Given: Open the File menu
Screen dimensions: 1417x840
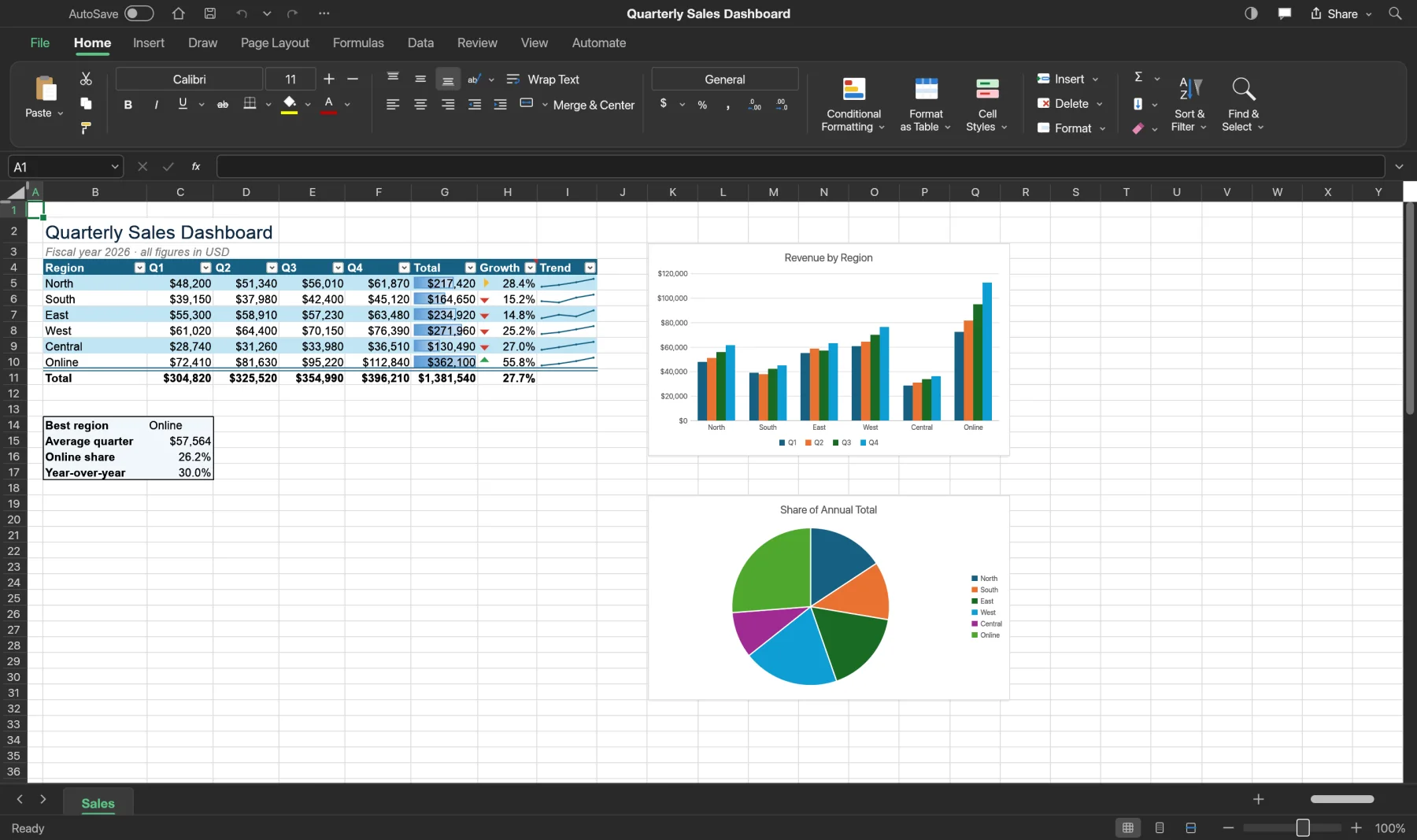Looking at the screenshot, I should [40, 43].
